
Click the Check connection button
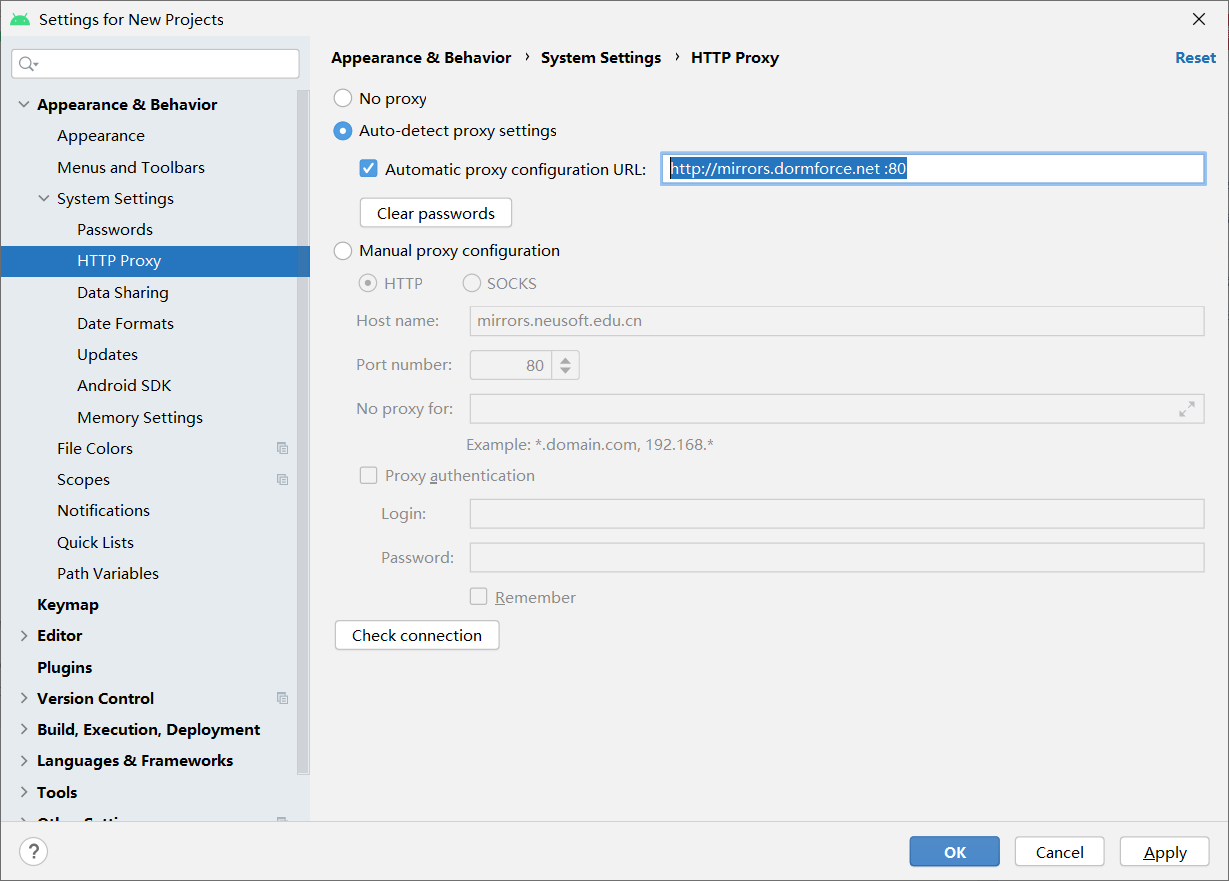pyautogui.click(x=417, y=635)
